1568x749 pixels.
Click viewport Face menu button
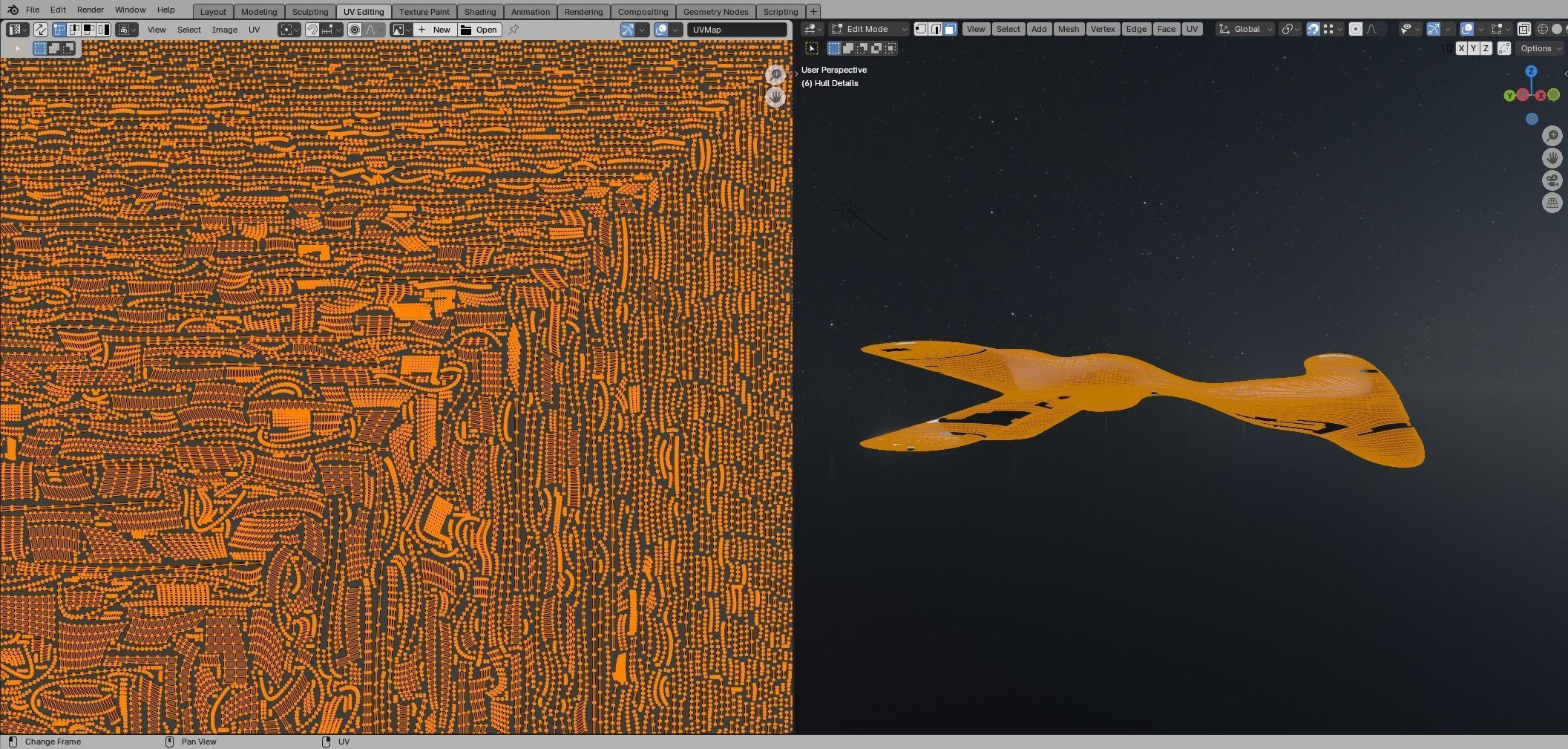click(x=1167, y=29)
